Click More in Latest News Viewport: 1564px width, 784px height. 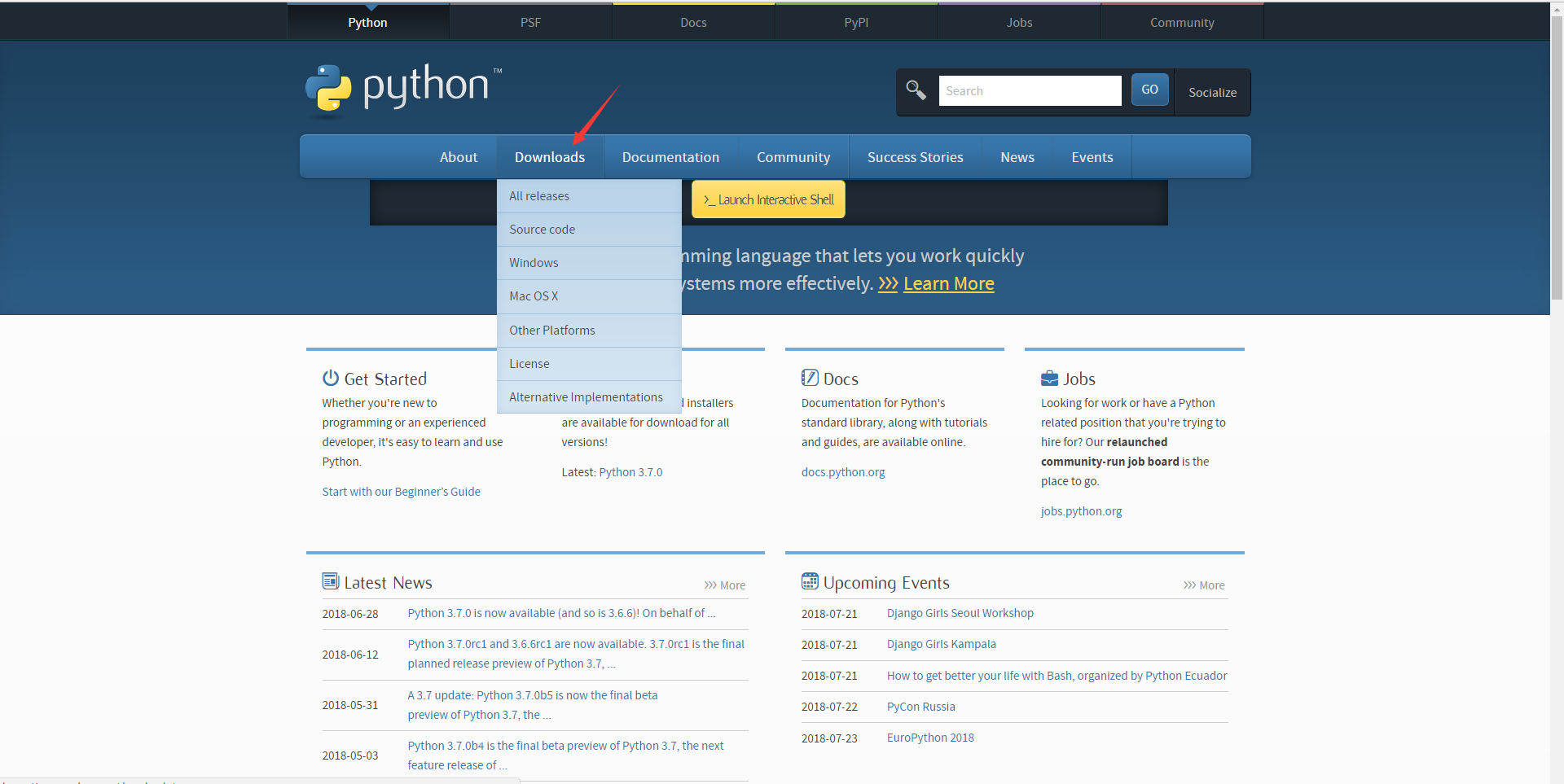point(725,585)
